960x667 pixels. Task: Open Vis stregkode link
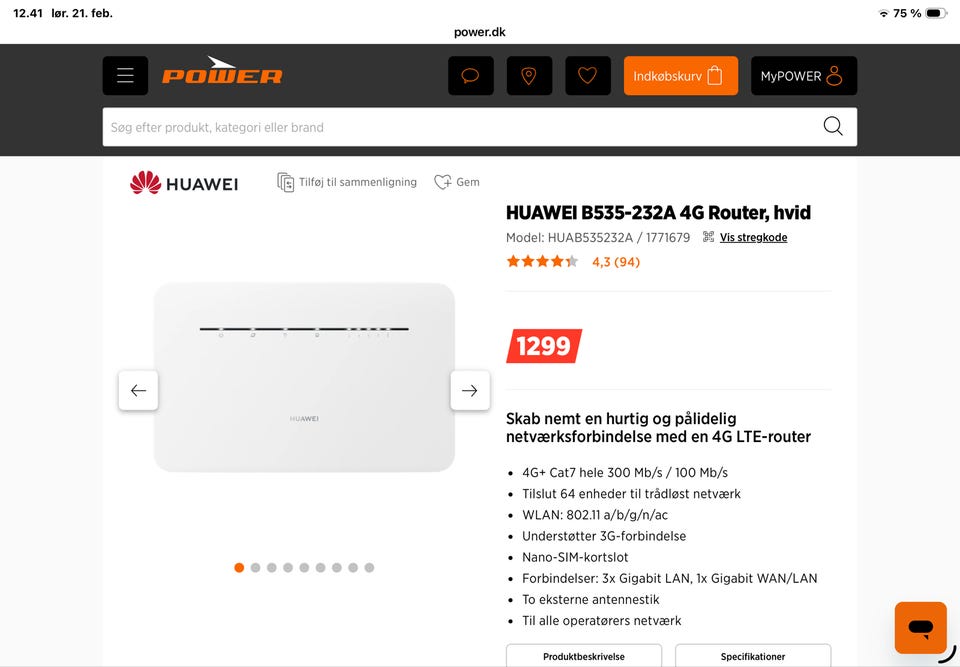[x=753, y=237]
